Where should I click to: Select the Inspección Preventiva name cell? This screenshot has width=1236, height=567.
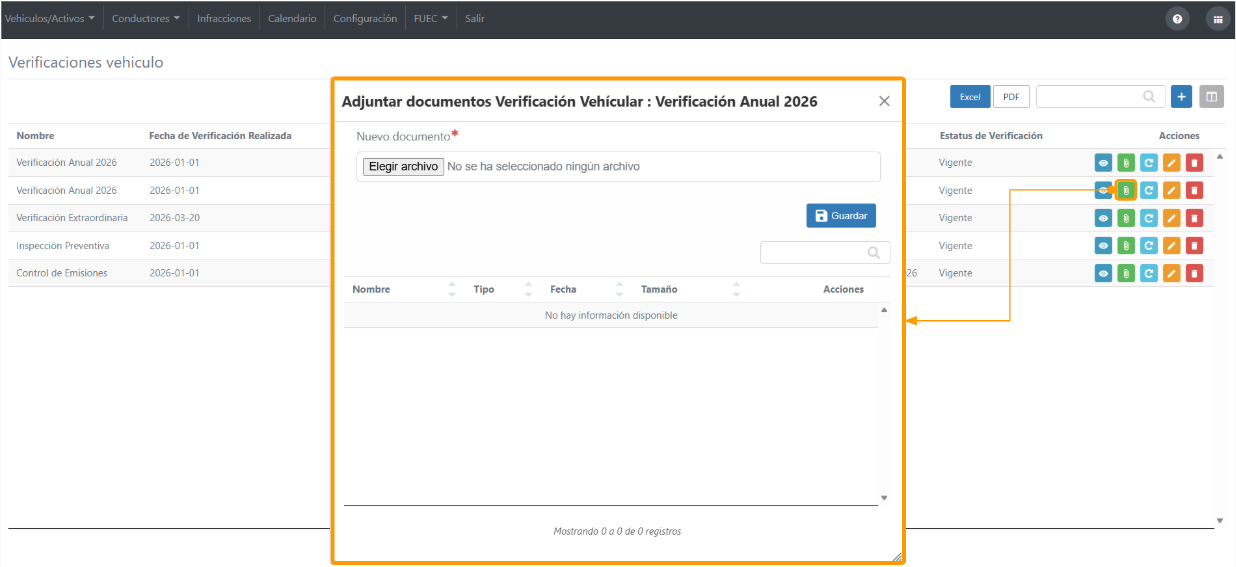(x=63, y=245)
